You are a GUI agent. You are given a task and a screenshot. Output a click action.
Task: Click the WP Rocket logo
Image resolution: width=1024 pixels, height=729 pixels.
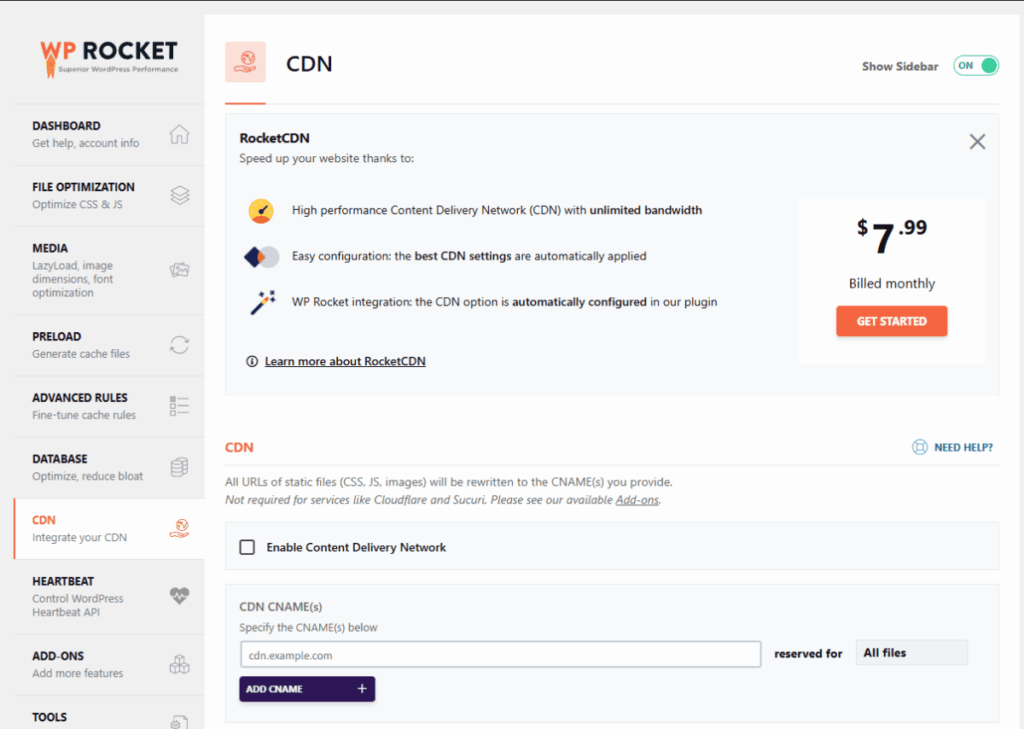coord(107,57)
